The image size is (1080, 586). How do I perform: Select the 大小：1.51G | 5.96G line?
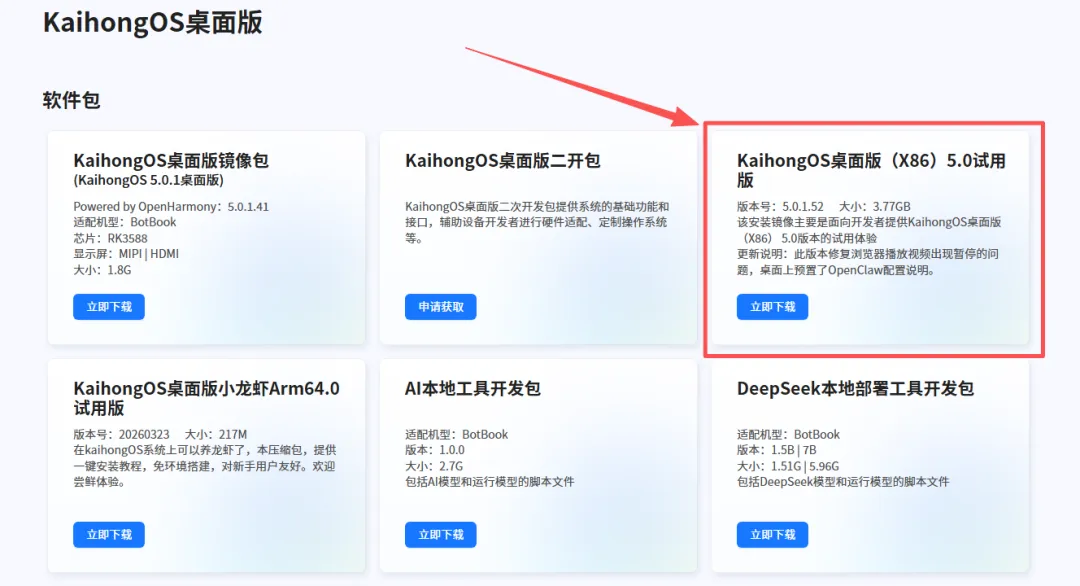788,466
